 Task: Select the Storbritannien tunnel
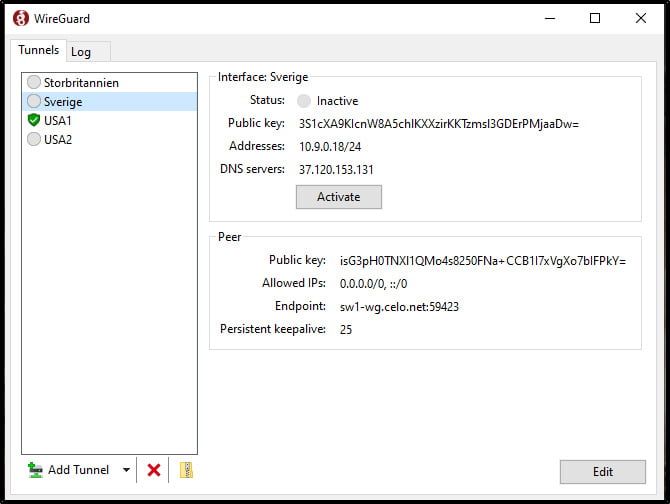[109, 82]
